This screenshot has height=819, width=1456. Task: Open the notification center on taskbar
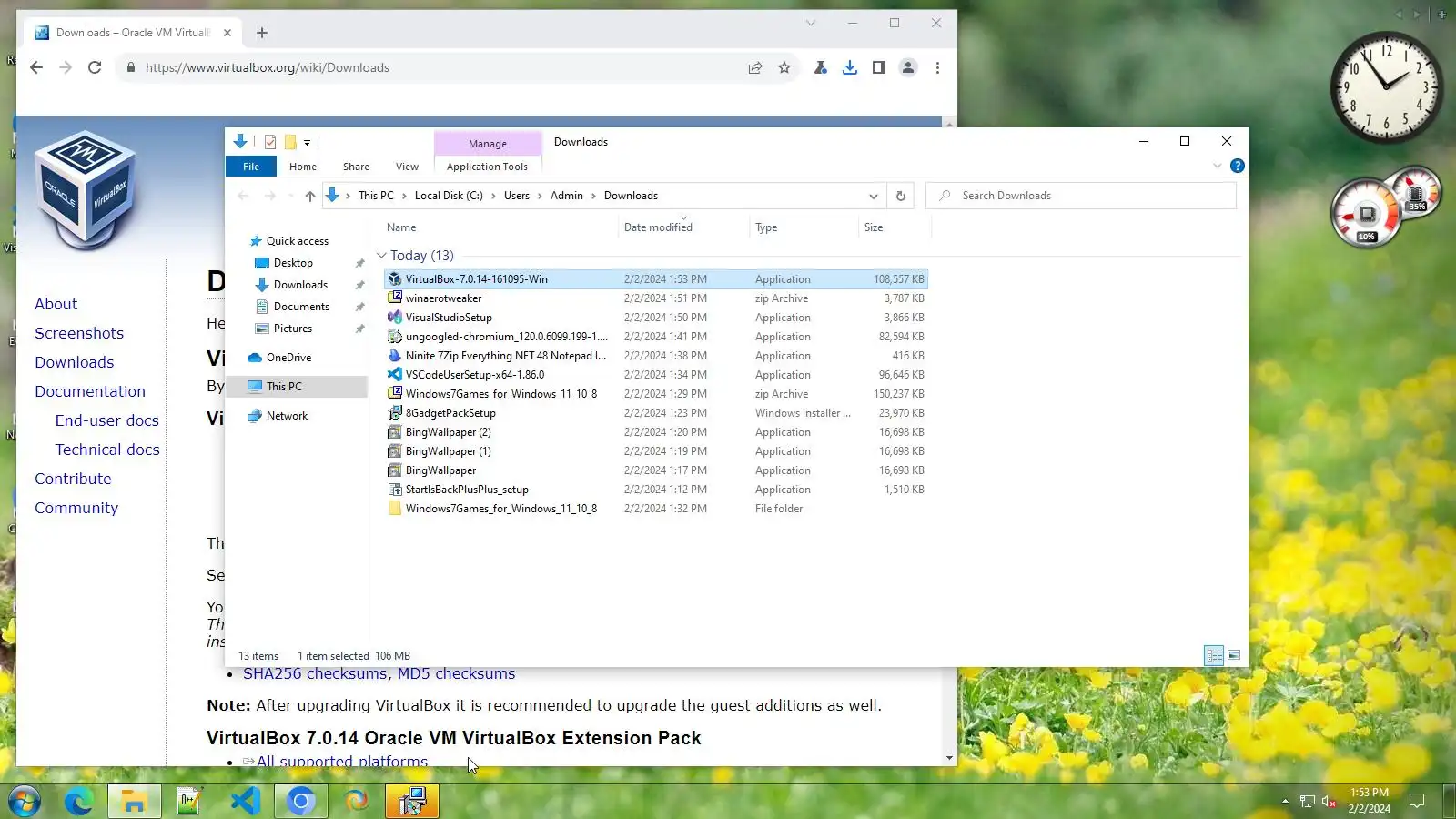point(1417,801)
